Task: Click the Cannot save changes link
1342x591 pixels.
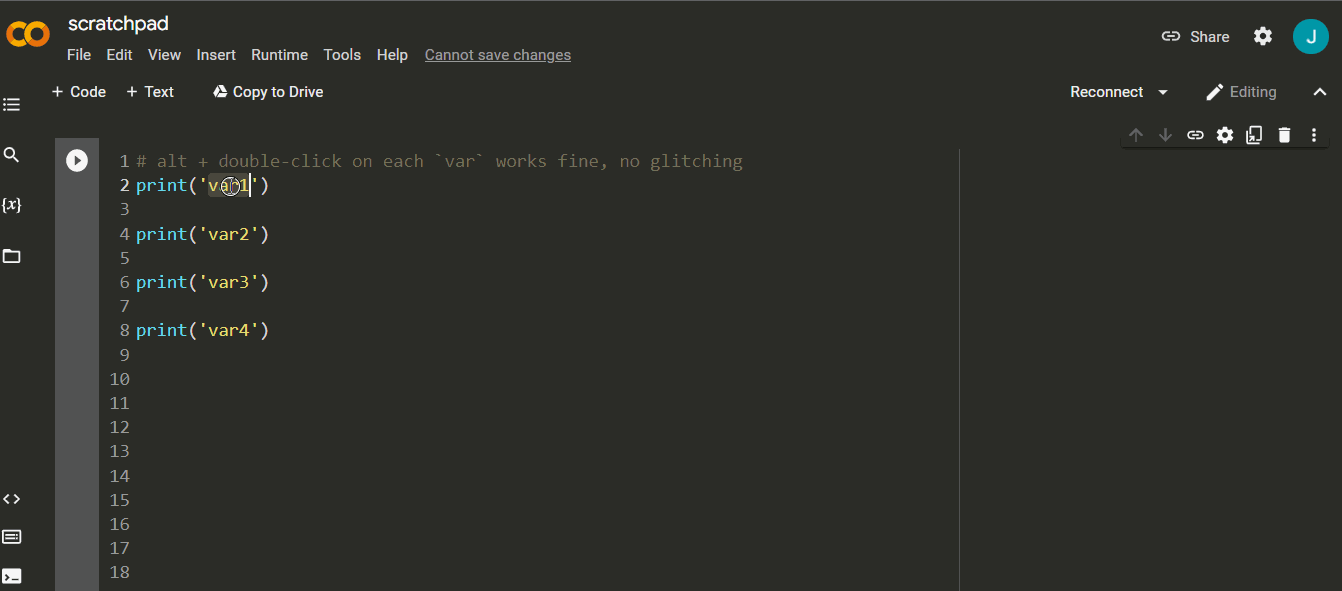Action: pos(497,55)
